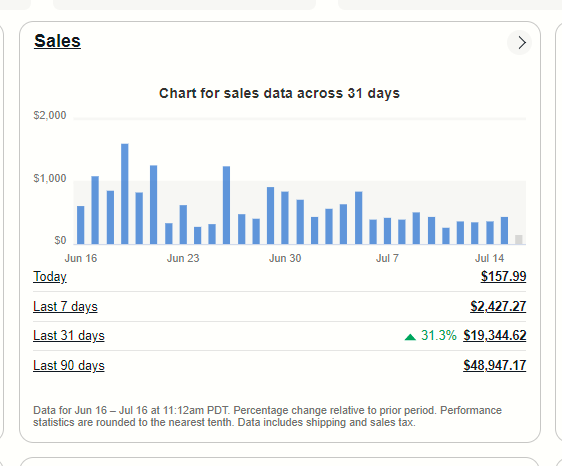Click the chevron arrow in the Sales card

click(x=519, y=43)
